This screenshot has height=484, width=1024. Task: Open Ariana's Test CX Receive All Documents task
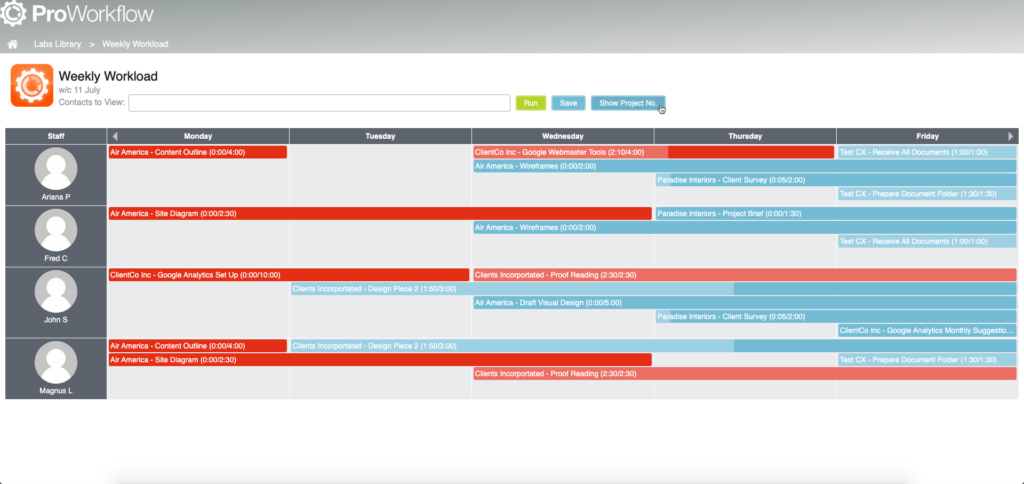(x=927, y=152)
